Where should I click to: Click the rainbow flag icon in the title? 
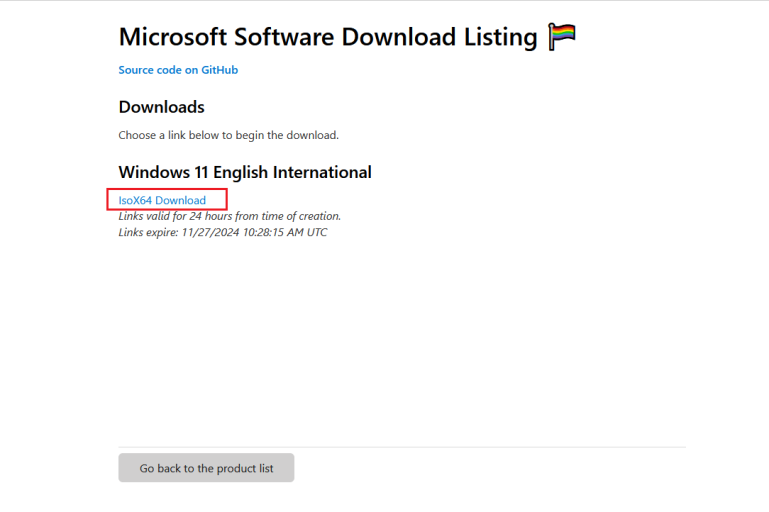point(562,38)
